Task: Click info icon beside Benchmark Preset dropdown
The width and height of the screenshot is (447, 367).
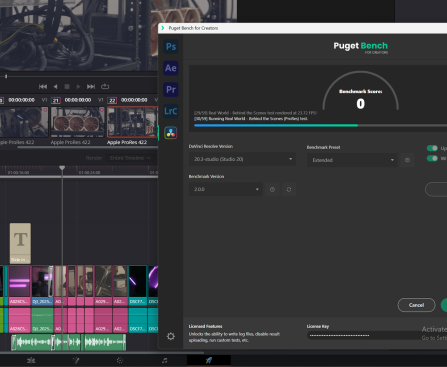Action: (x=407, y=160)
